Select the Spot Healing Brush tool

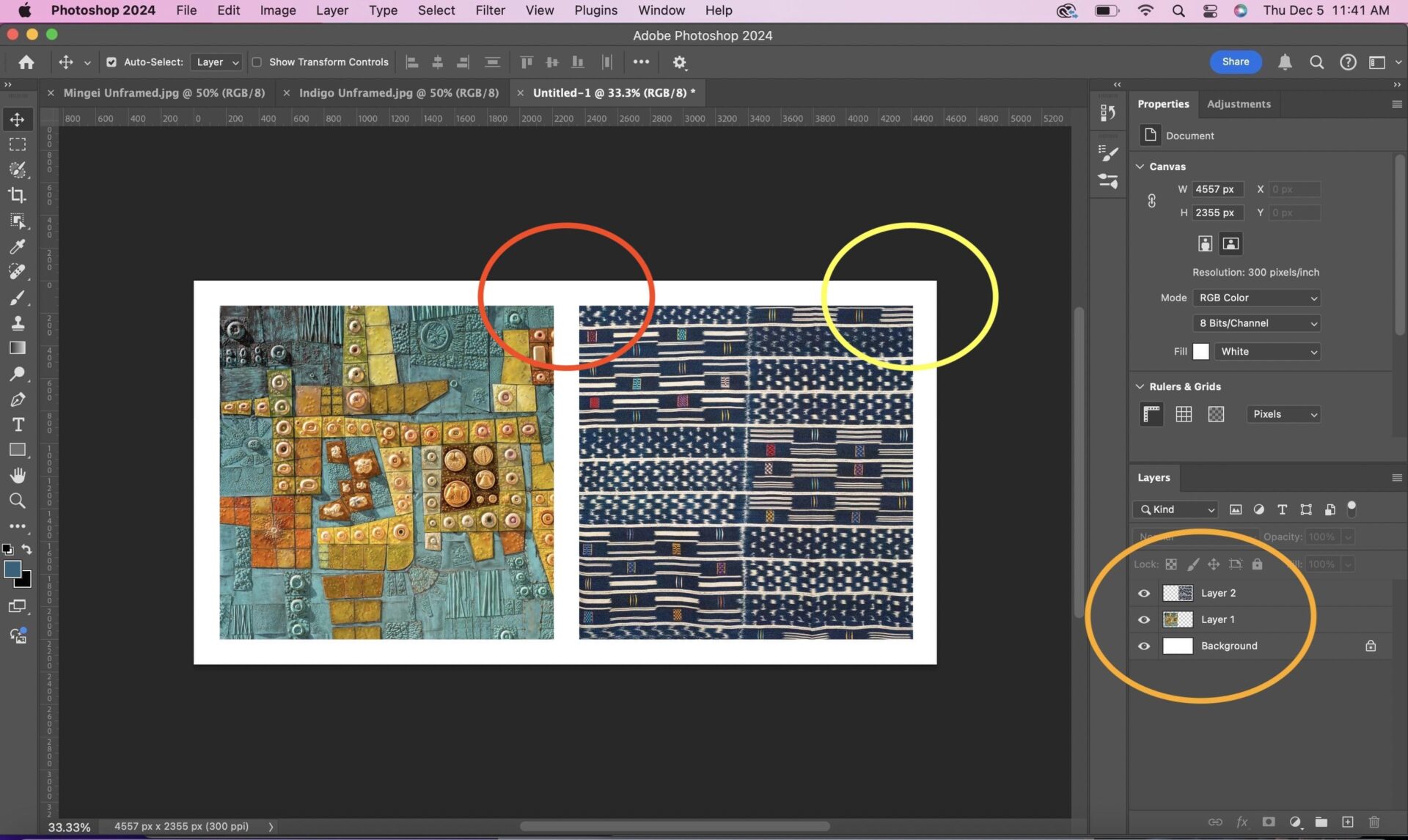coord(17,271)
